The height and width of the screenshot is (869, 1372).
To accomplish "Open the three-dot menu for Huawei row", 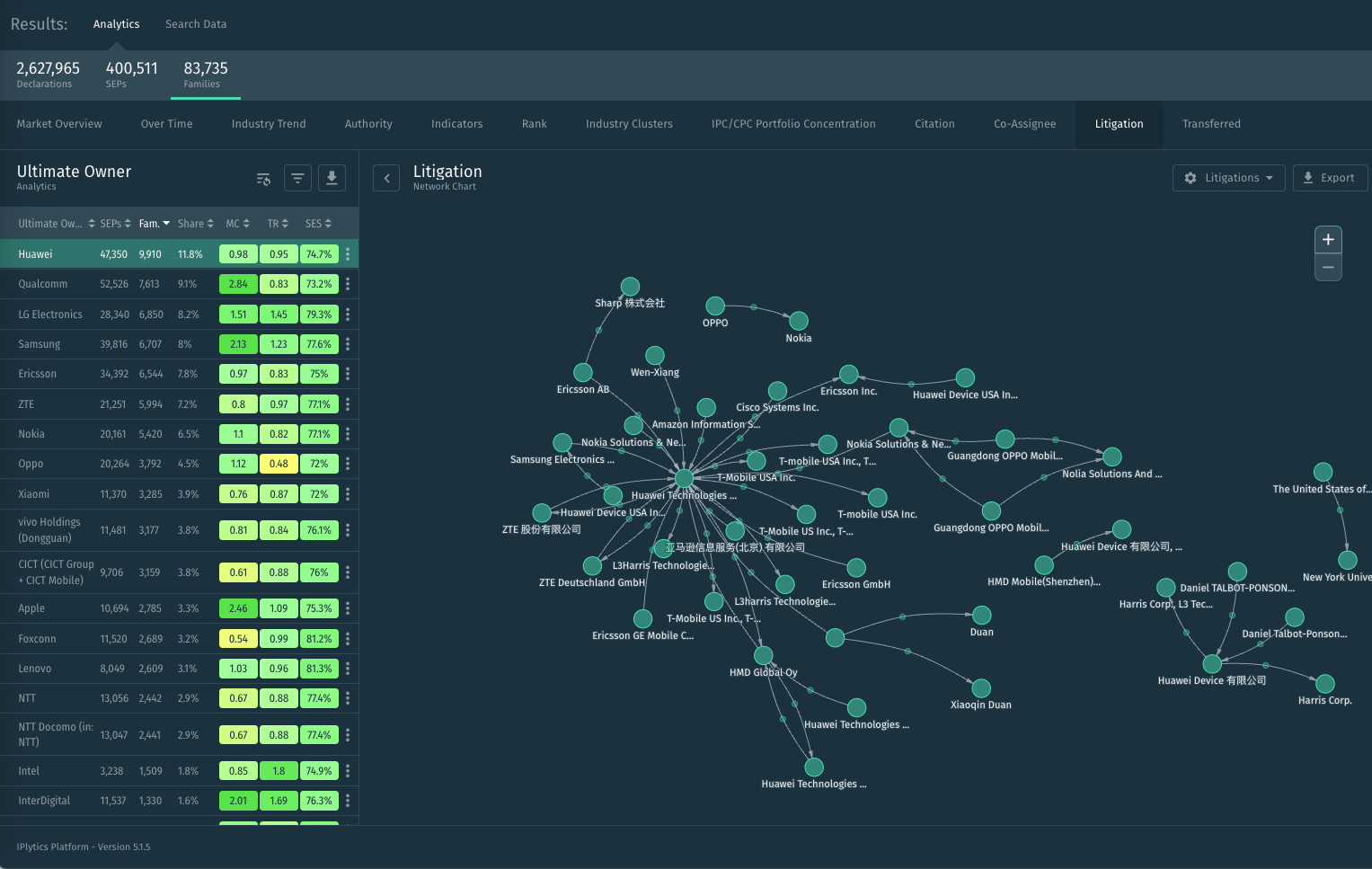I will [348, 254].
